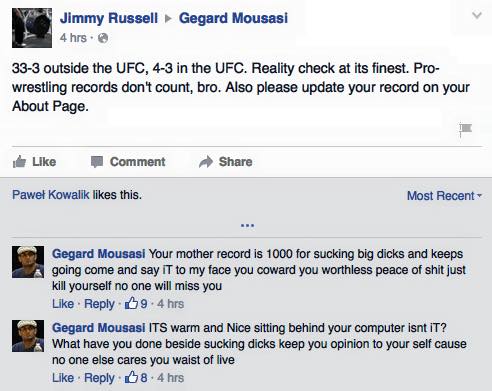Open likes count with 8 thumbs-up
This screenshot has height=391, width=492.
[136, 378]
